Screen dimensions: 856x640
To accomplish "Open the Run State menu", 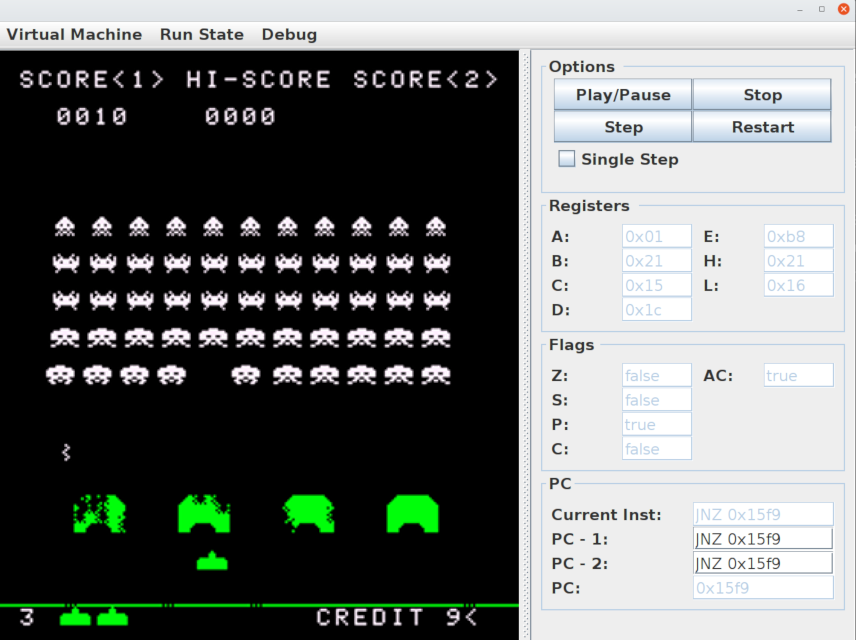I will click(202, 34).
